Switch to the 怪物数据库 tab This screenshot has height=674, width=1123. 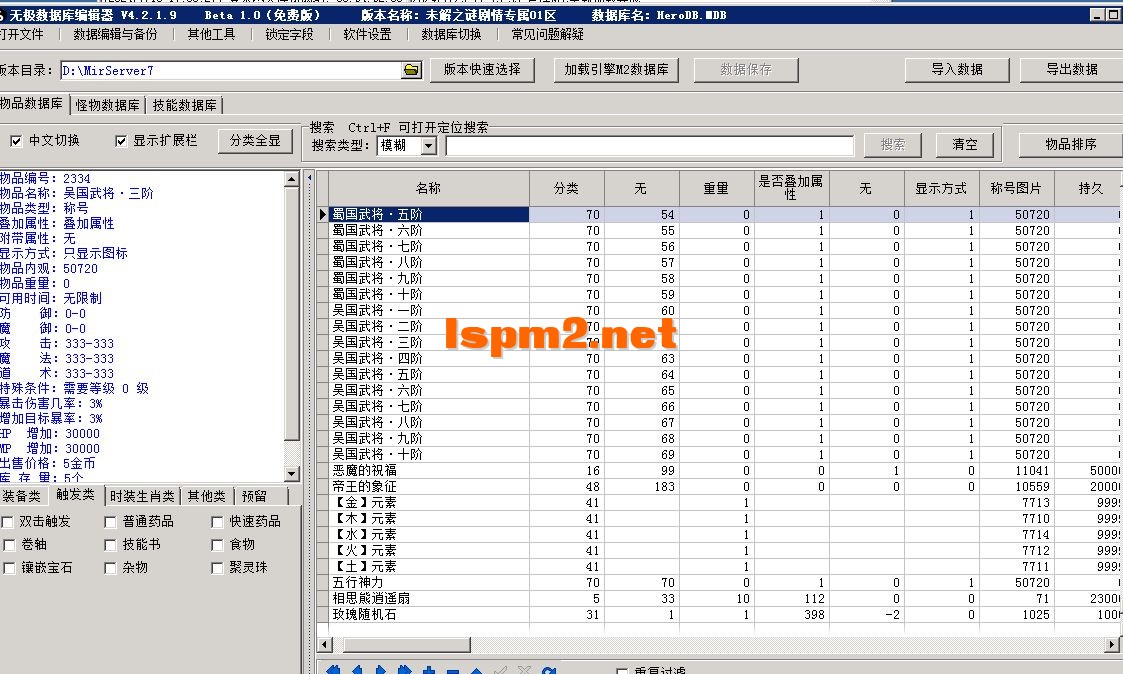coord(107,104)
